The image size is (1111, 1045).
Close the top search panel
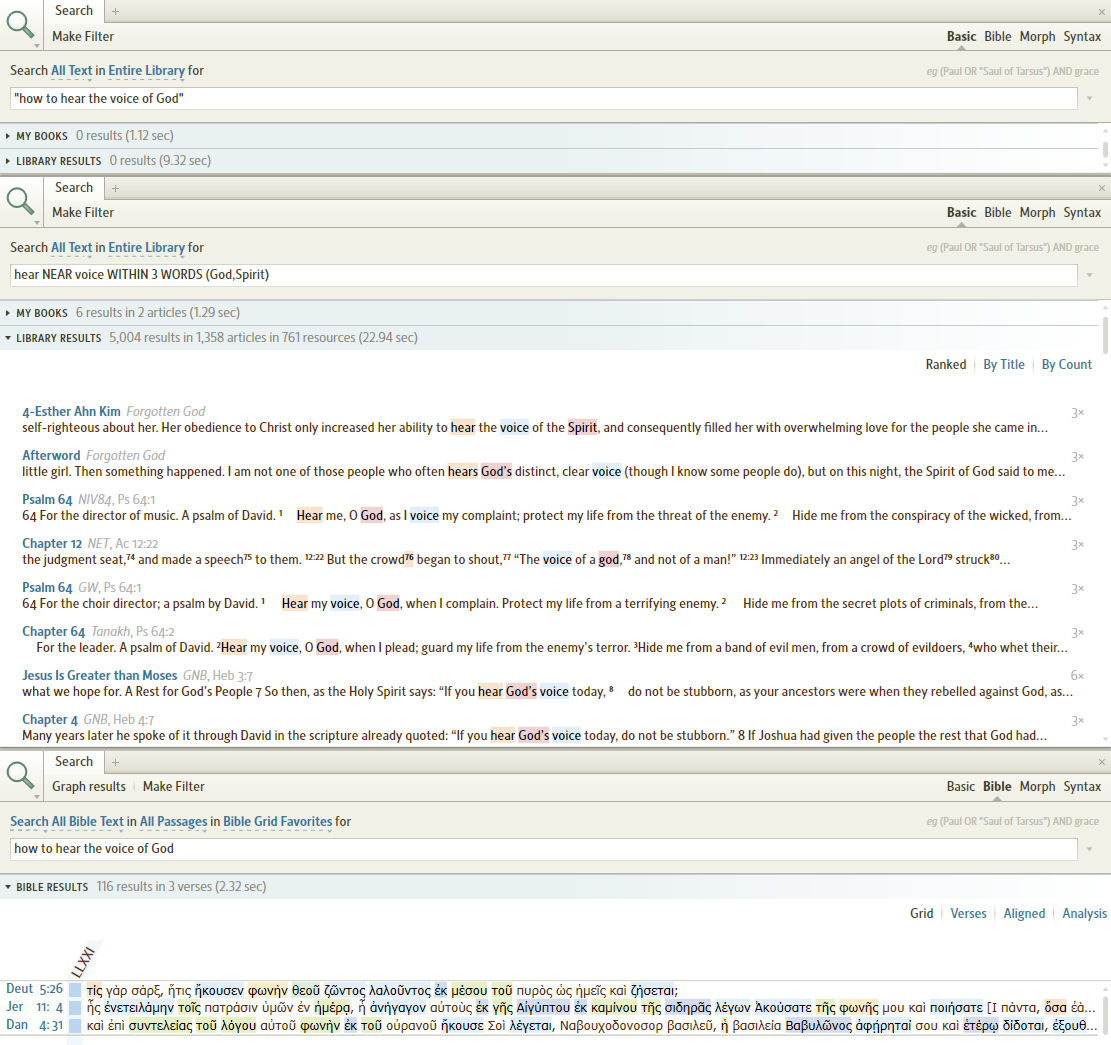[x=1102, y=12]
